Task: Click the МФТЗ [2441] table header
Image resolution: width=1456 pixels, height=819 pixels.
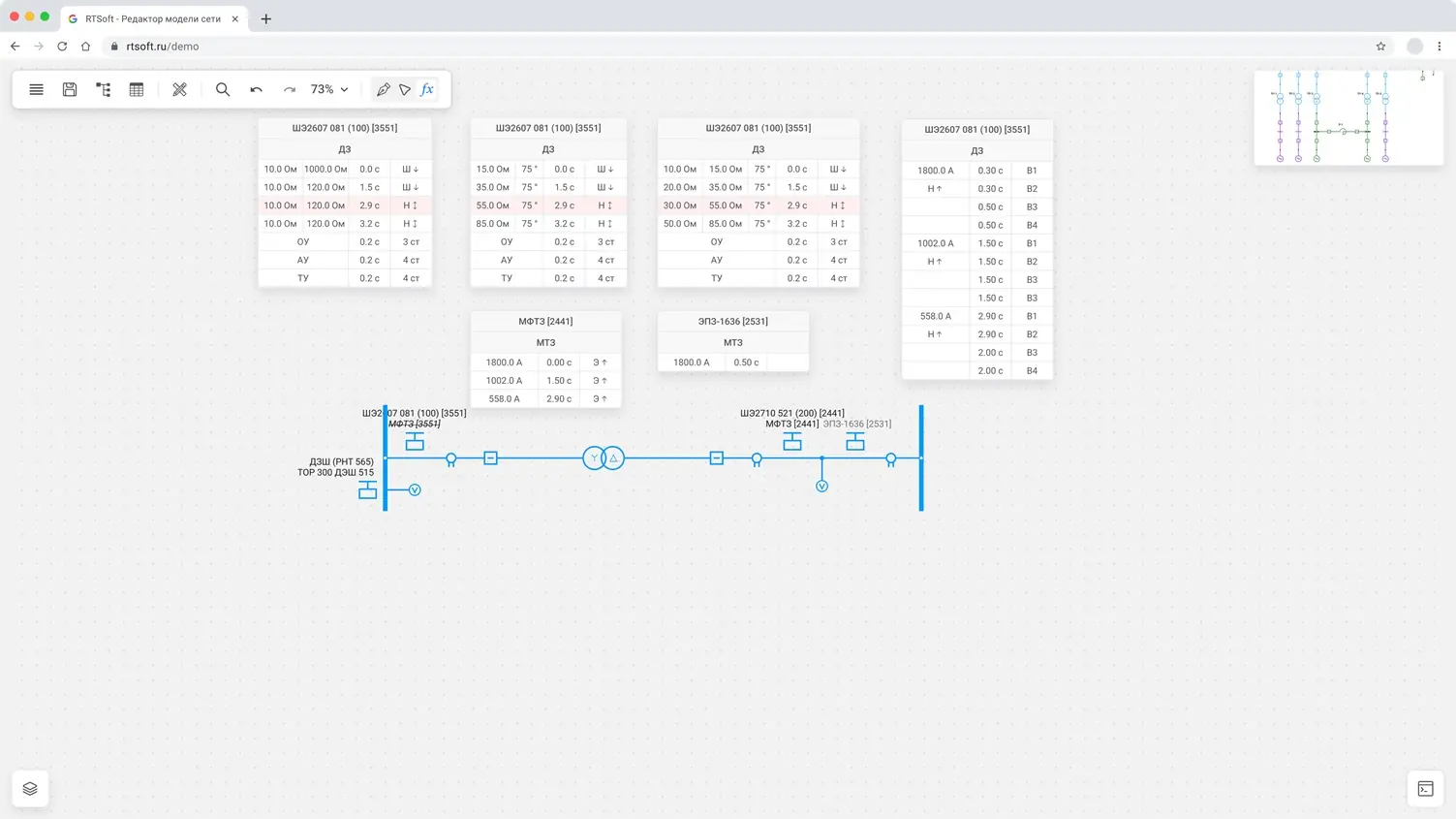Action: (545, 321)
